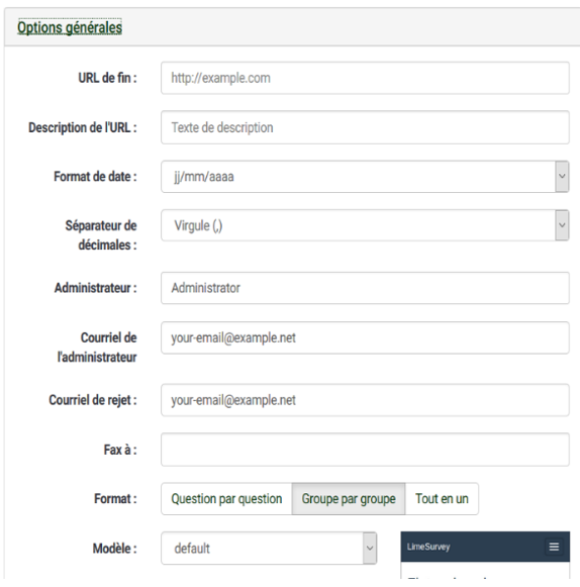Expand the Format de date dropdown arrow
The height and width of the screenshot is (587, 580).
562,177
